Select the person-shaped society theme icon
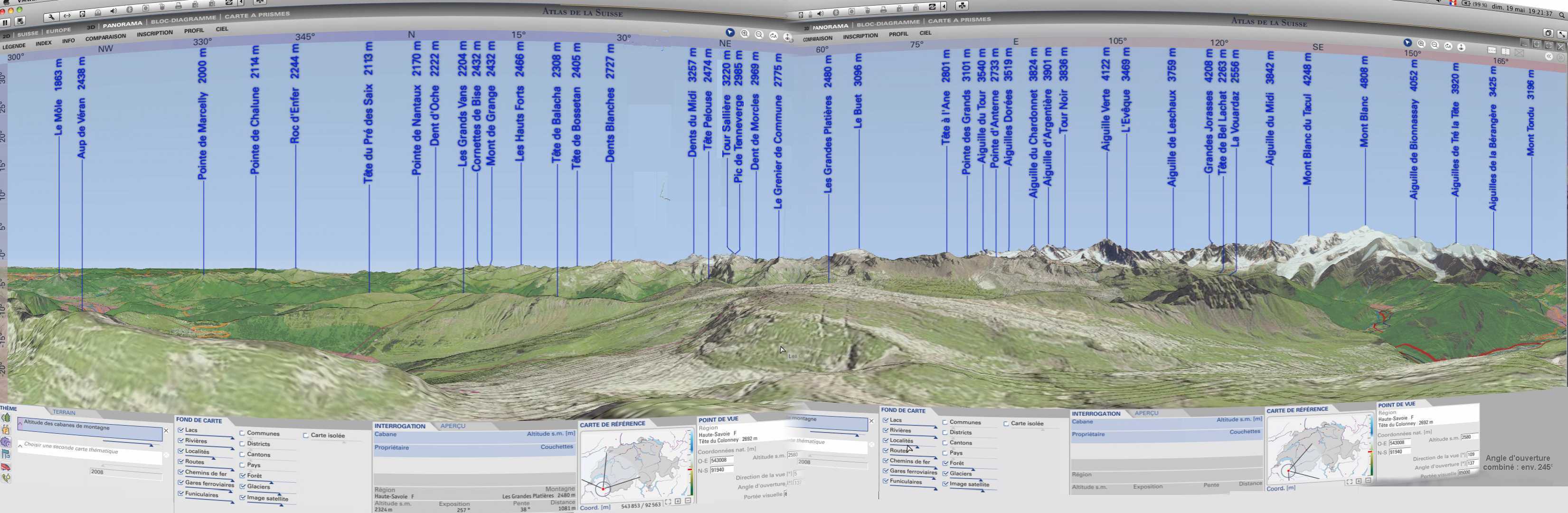Viewport: 1568px width, 513px height. (6, 429)
